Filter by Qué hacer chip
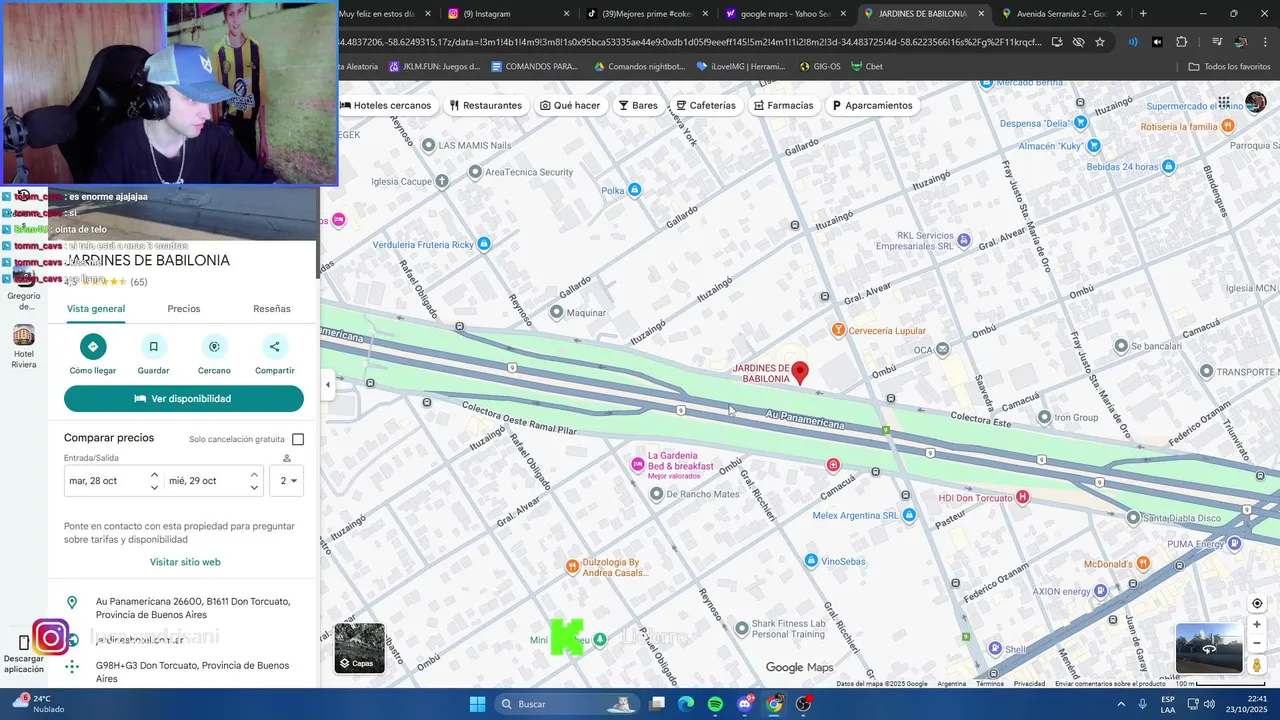The image size is (1280, 720). (570, 105)
